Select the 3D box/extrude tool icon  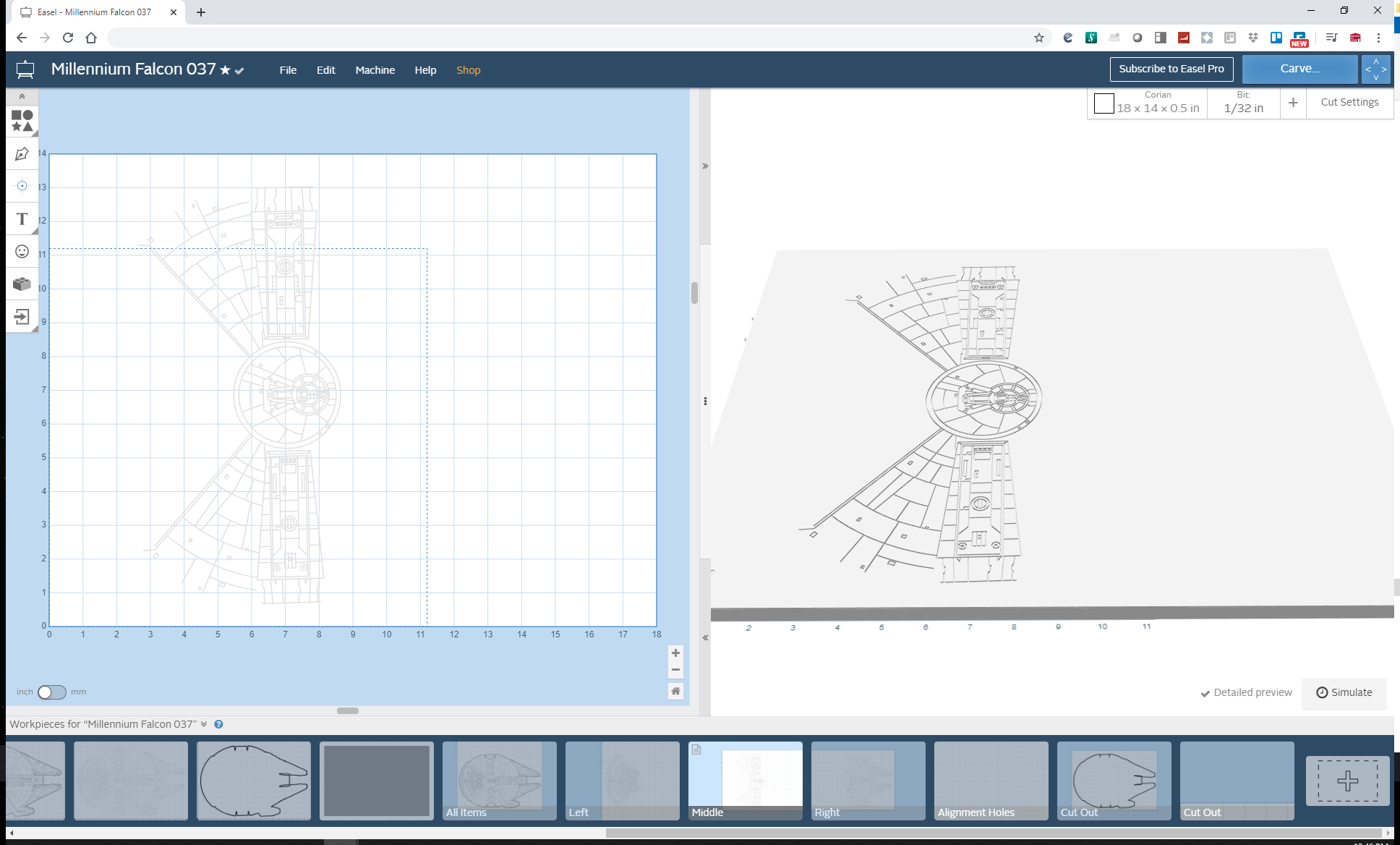pyautogui.click(x=22, y=284)
